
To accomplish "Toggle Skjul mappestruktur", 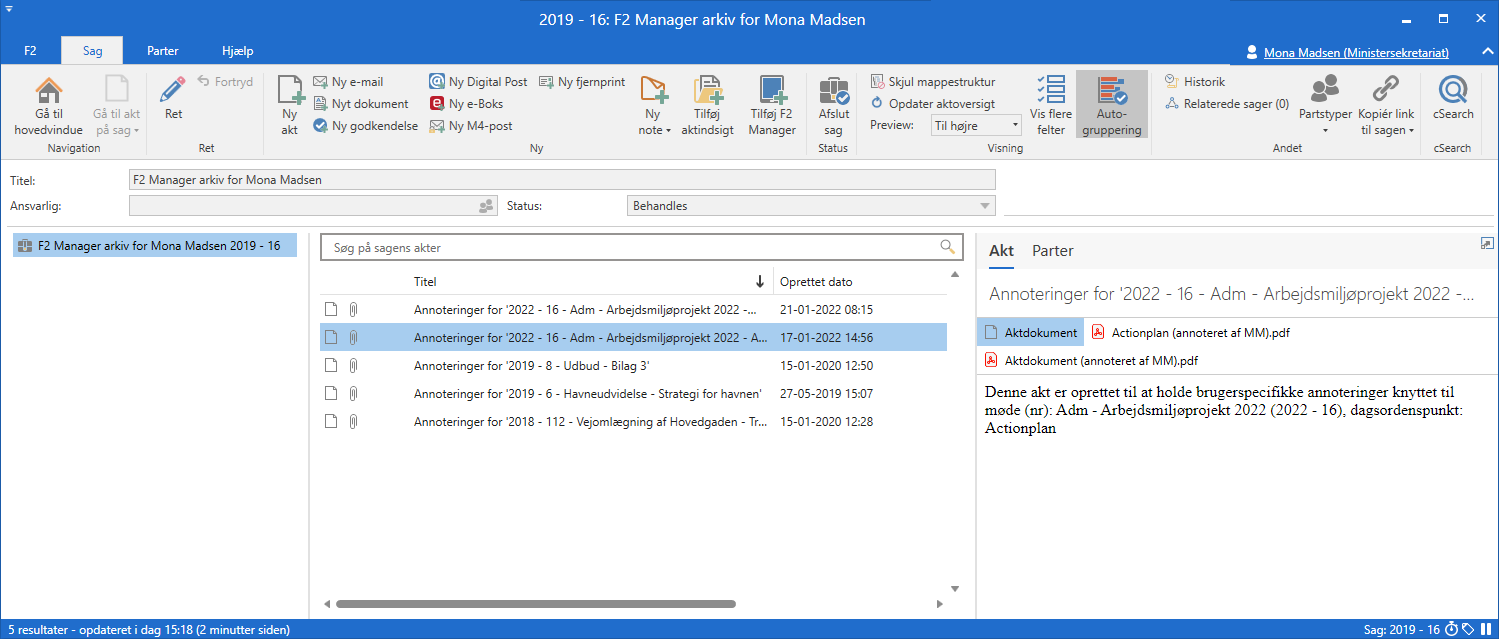I will (932, 81).
